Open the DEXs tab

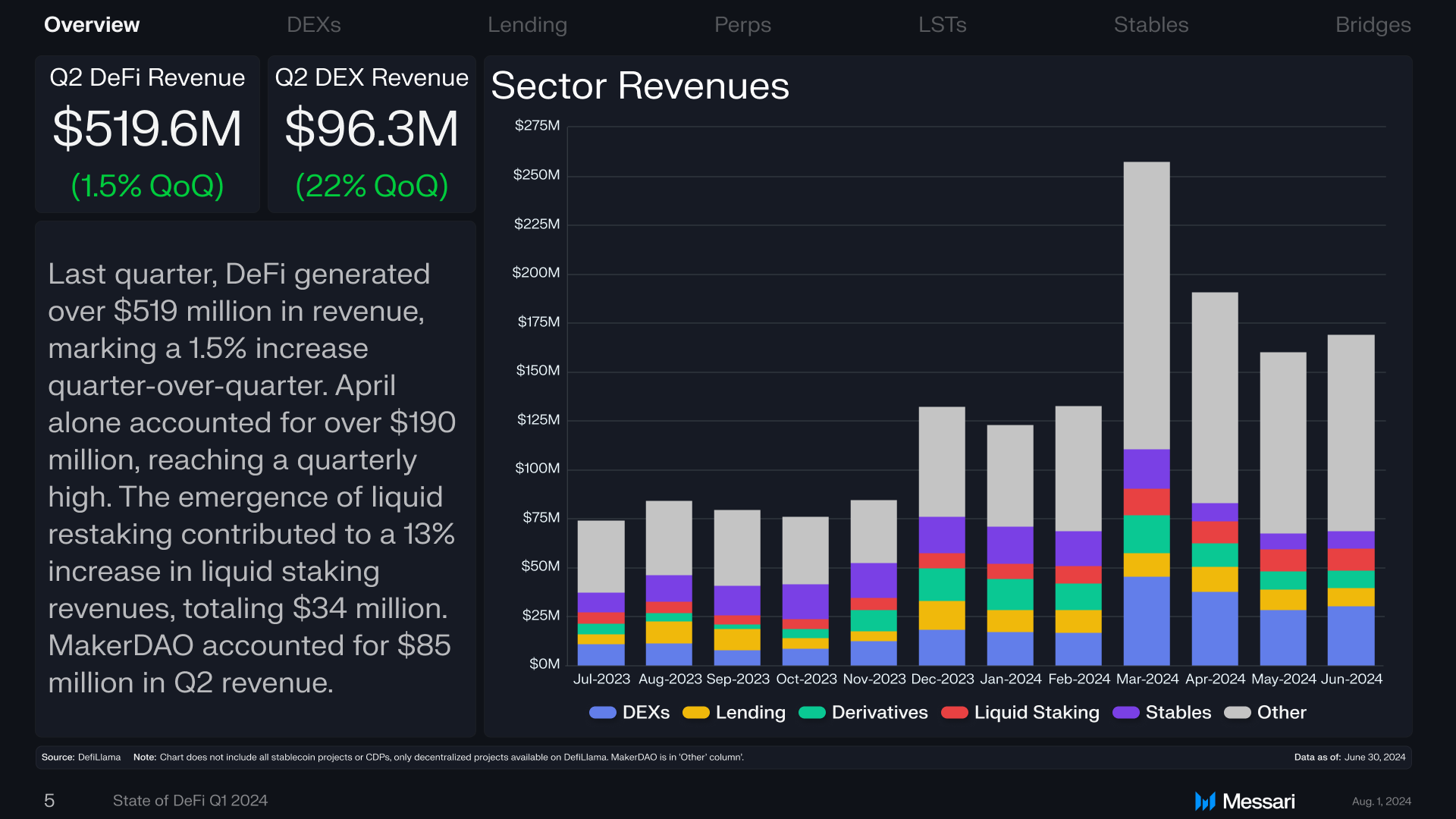click(313, 25)
